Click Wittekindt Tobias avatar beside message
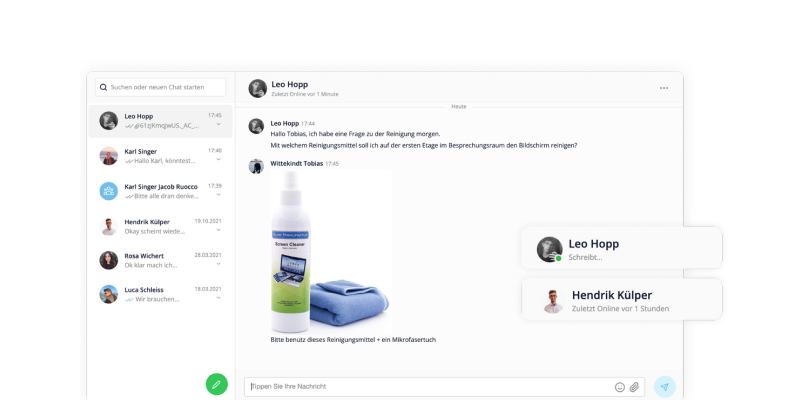 [256, 166]
